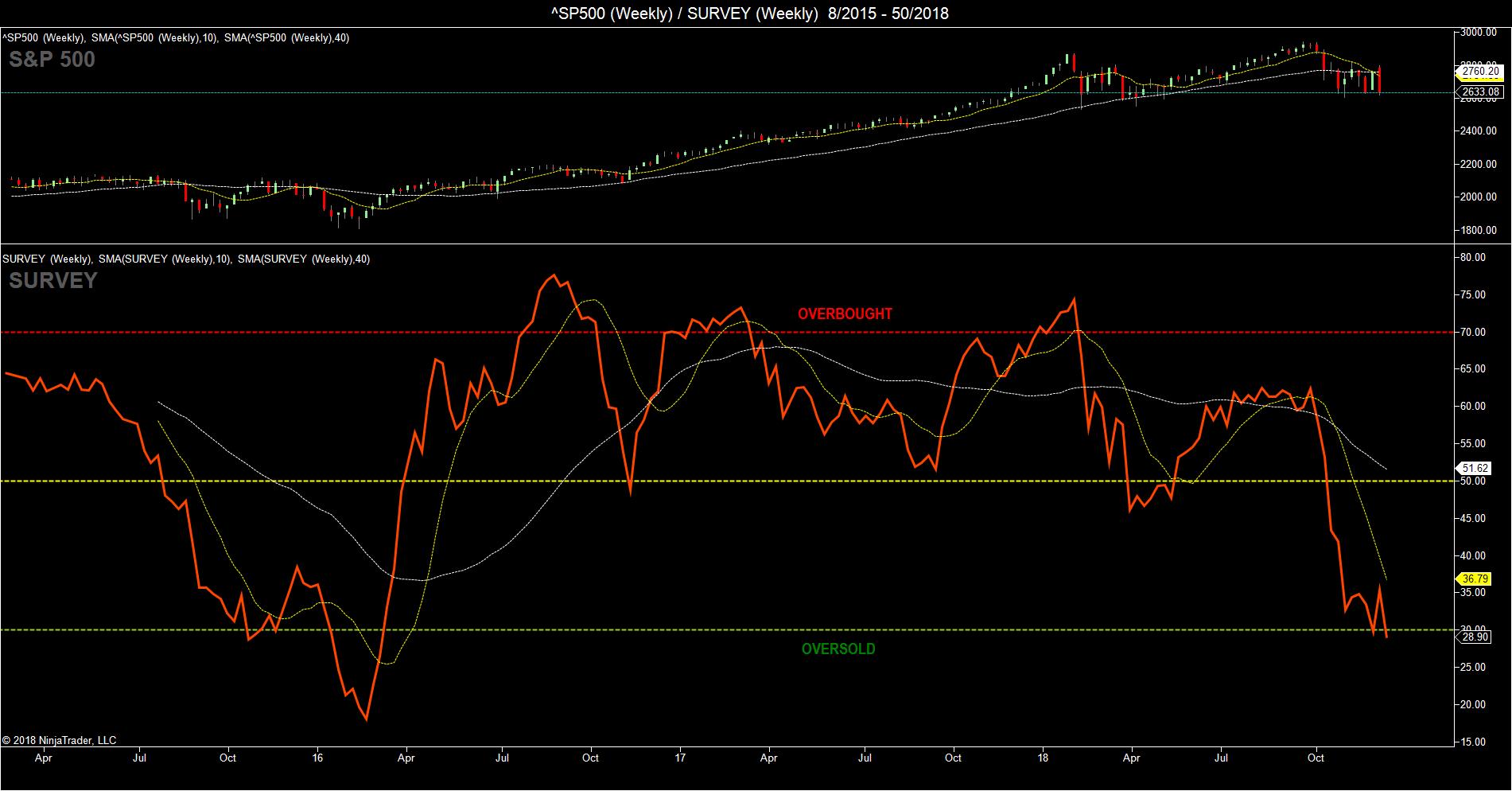Click the 51.62 value marker

tap(1475, 468)
